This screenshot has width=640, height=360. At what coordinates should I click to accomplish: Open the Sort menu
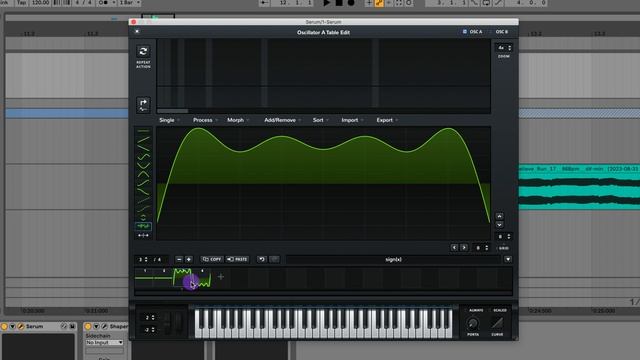[x=320, y=120]
